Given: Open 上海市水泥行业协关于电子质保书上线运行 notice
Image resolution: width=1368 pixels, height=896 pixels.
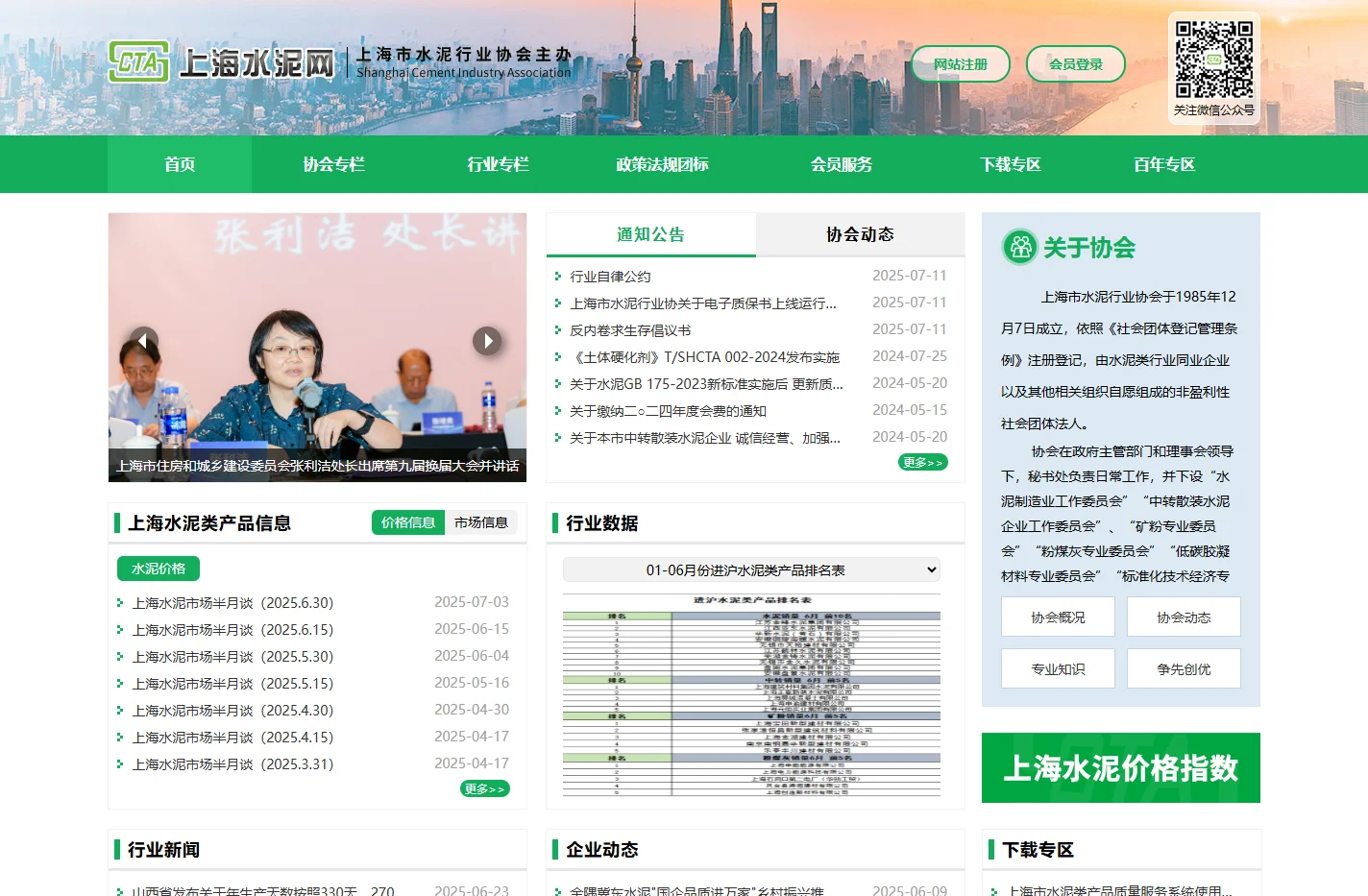Looking at the screenshot, I should (x=703, y=303).
